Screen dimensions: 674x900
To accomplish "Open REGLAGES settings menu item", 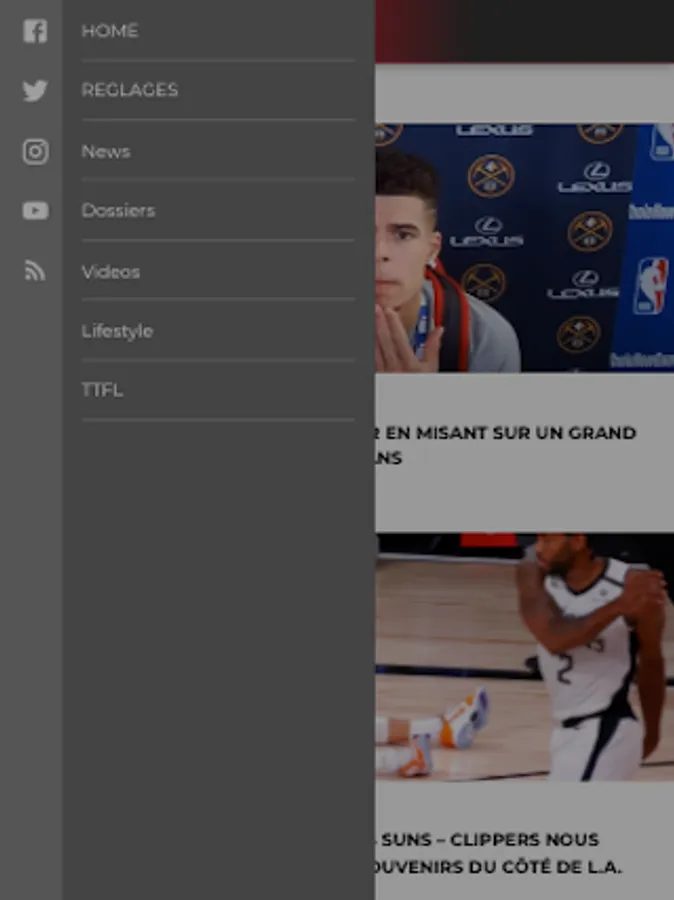I will coord(218,90).
